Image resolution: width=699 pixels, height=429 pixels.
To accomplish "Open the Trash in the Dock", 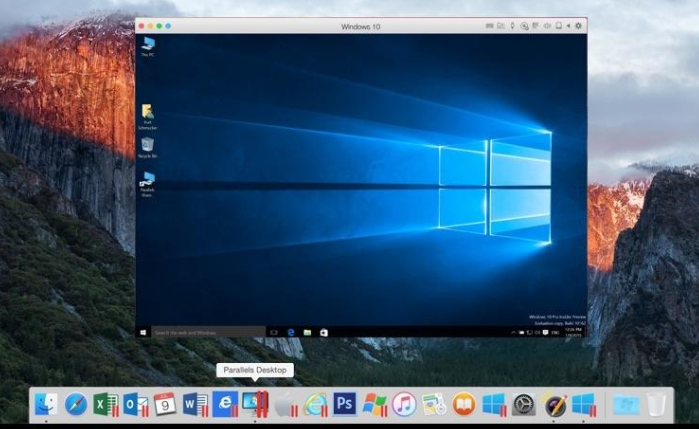I will [656, 404].
